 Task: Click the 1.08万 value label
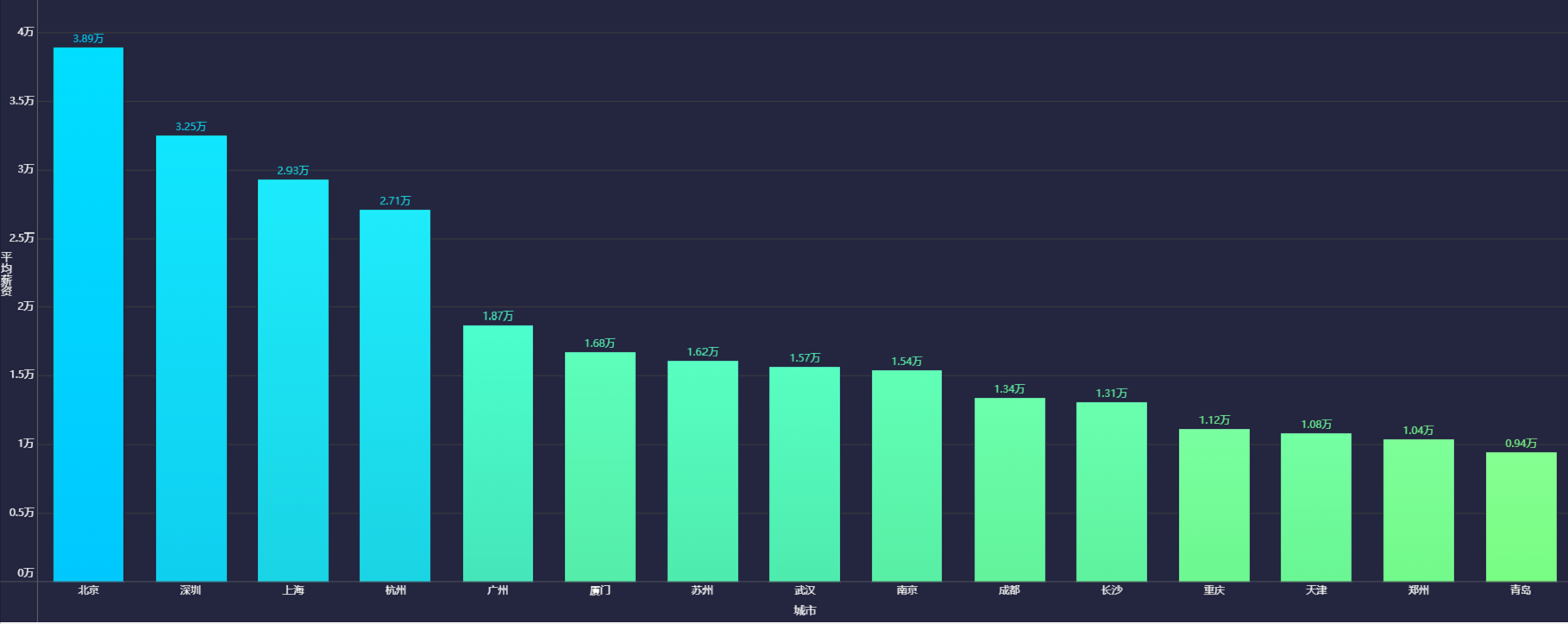pyautogui.click(x=1316, y=425)
